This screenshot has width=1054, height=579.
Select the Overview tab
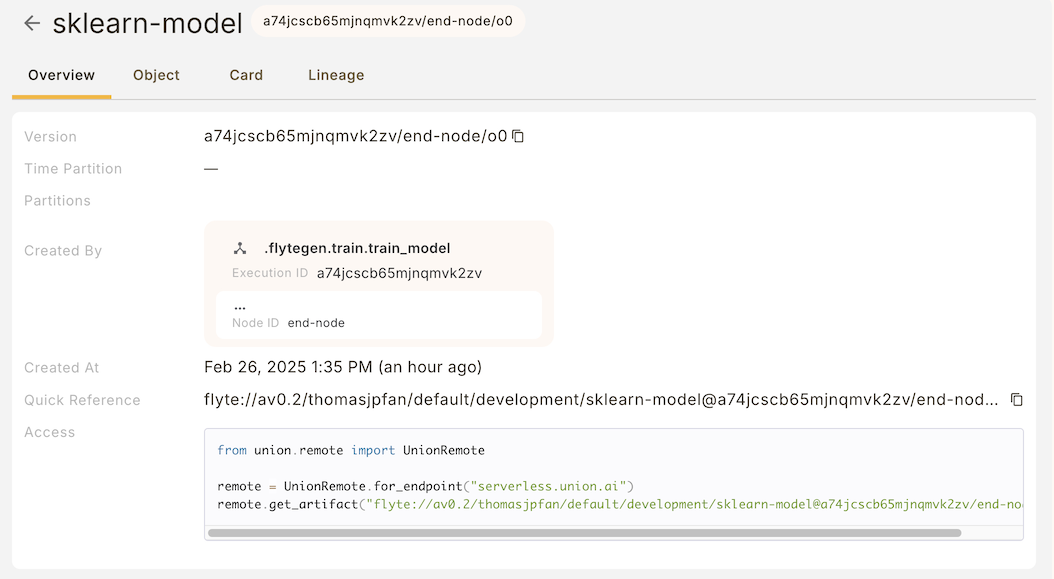point(61,75)
